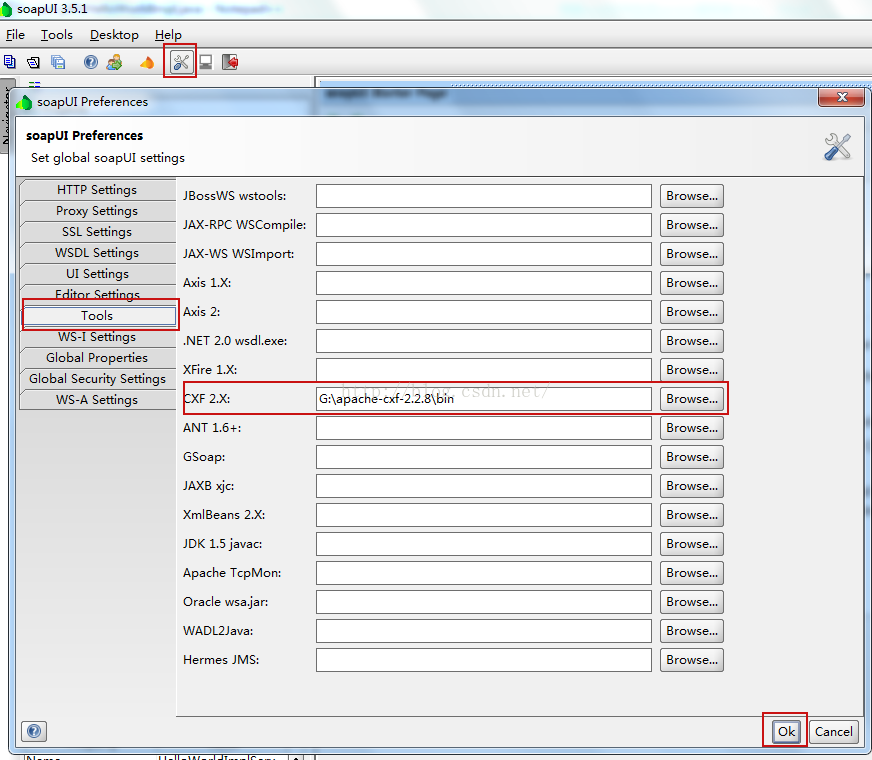The image size is (872, 760).
Task: Switch to WS-I Settings tab
Action: point(97,337)
